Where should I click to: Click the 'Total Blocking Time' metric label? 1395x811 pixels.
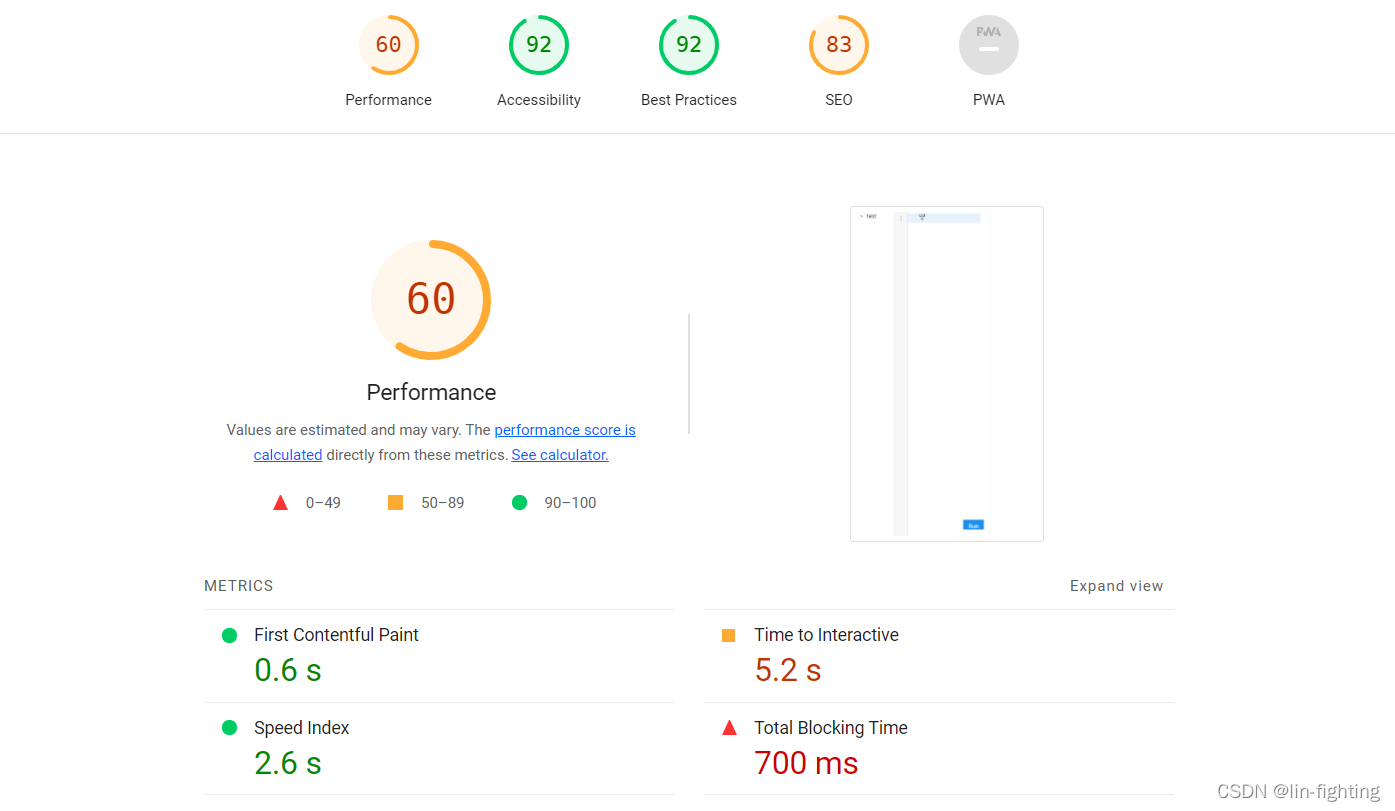click(831, 728)
